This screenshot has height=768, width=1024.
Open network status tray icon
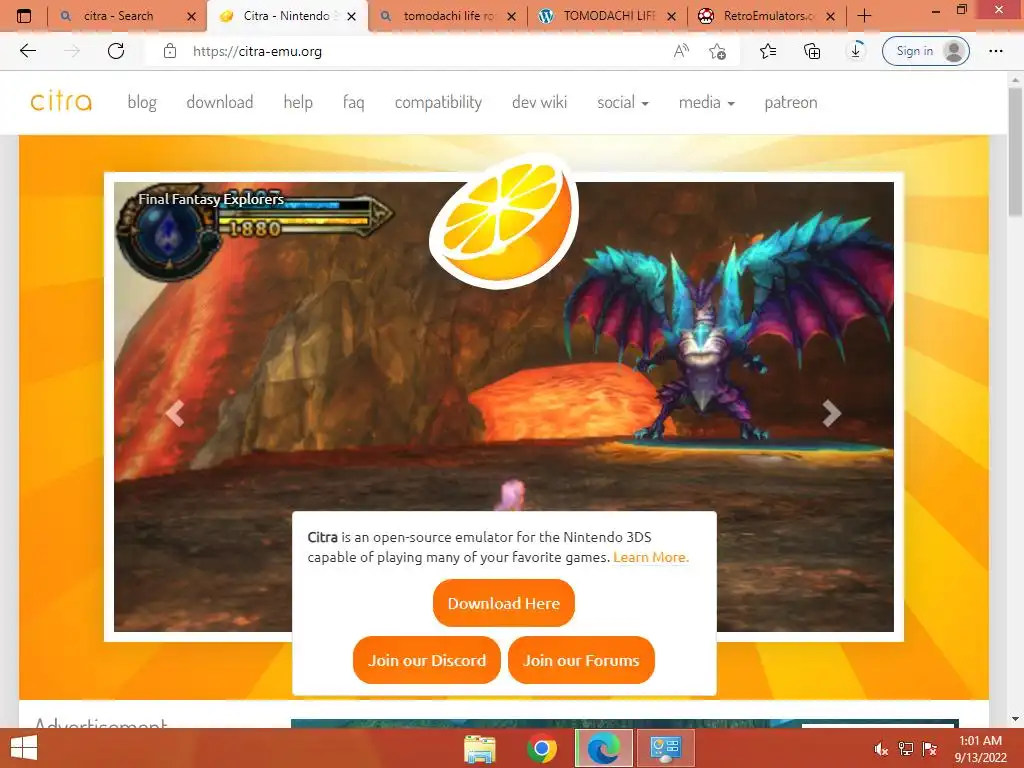(x=906, y=749)
